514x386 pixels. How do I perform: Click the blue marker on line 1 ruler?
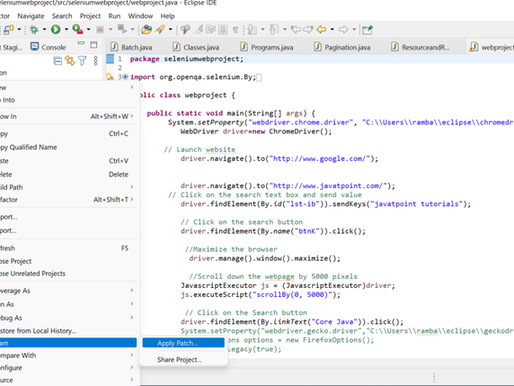(x=110, y=59)
